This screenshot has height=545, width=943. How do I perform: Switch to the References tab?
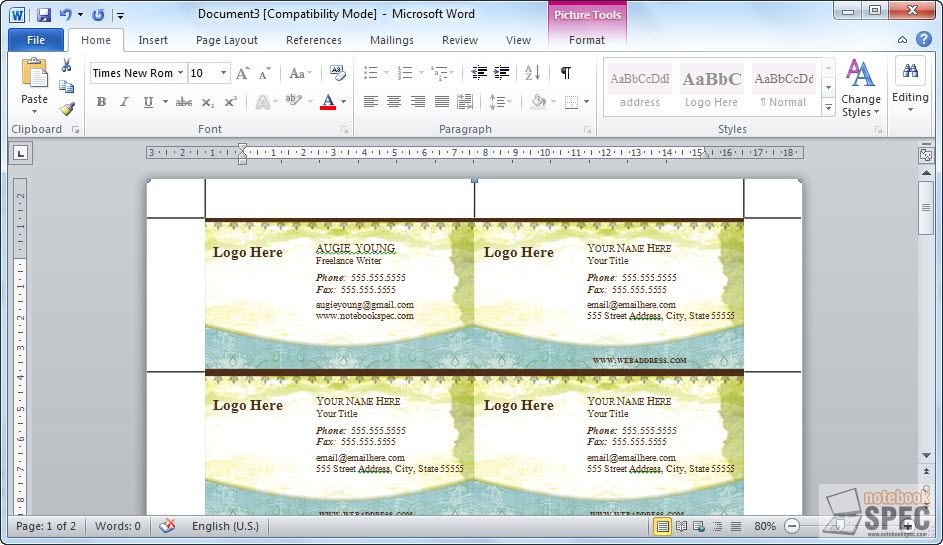[x=313, y=40]
